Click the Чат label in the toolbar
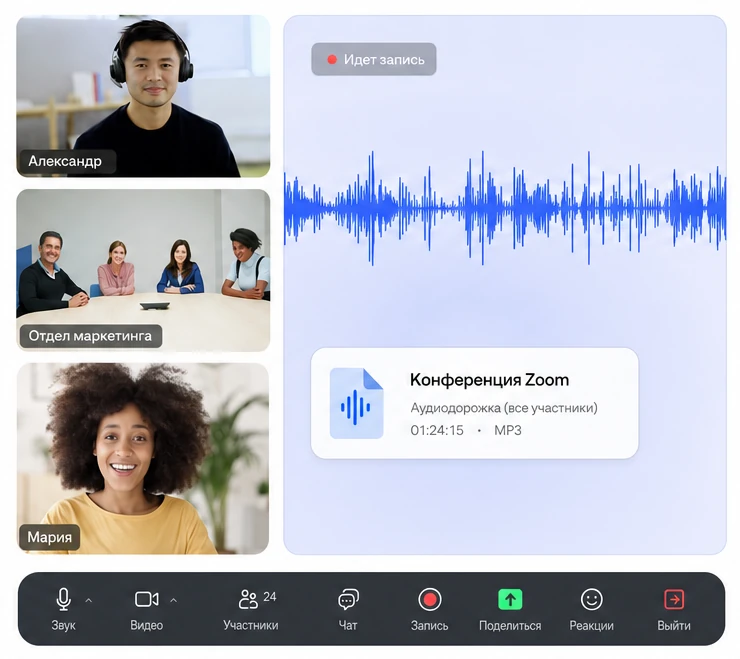This screenshot has width=740, height=659. [x=348, y=625]
